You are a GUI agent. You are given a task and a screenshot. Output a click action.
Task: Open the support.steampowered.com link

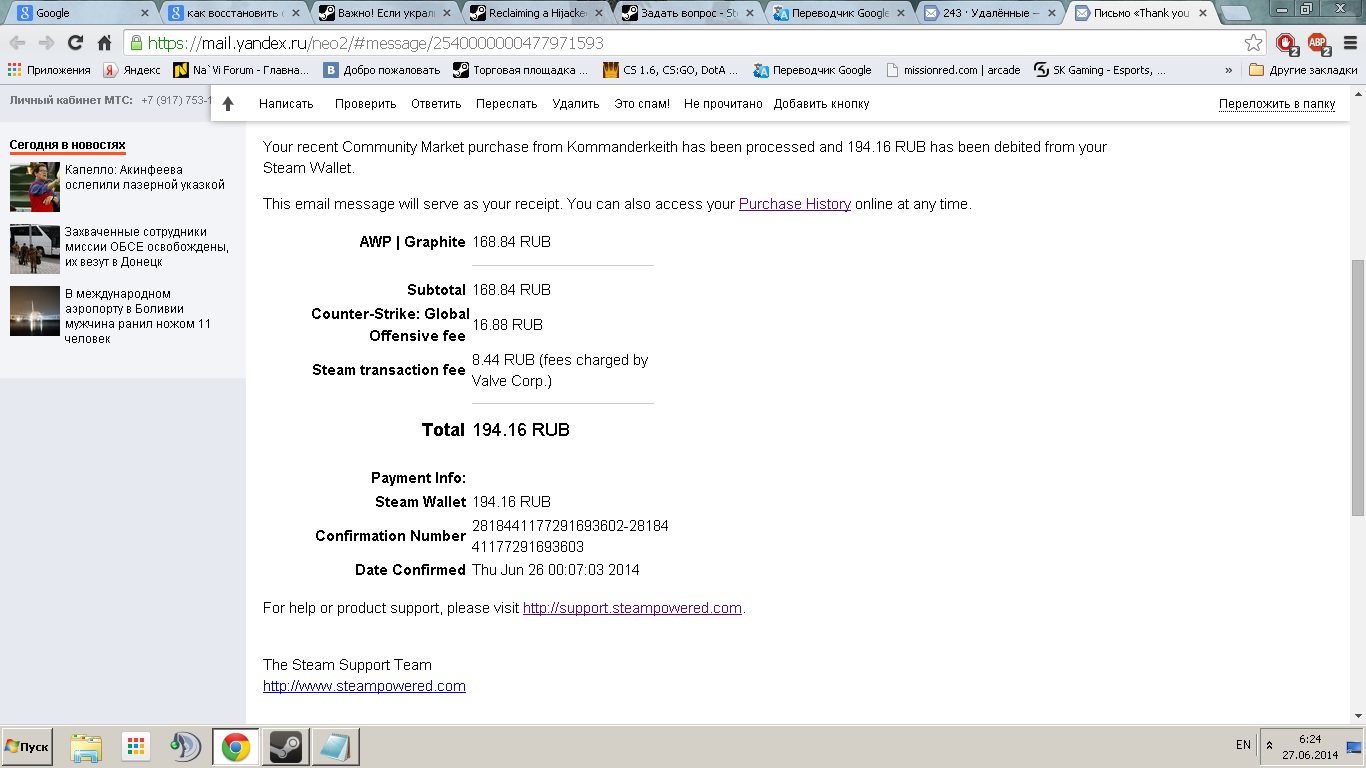tap(632, 608)
